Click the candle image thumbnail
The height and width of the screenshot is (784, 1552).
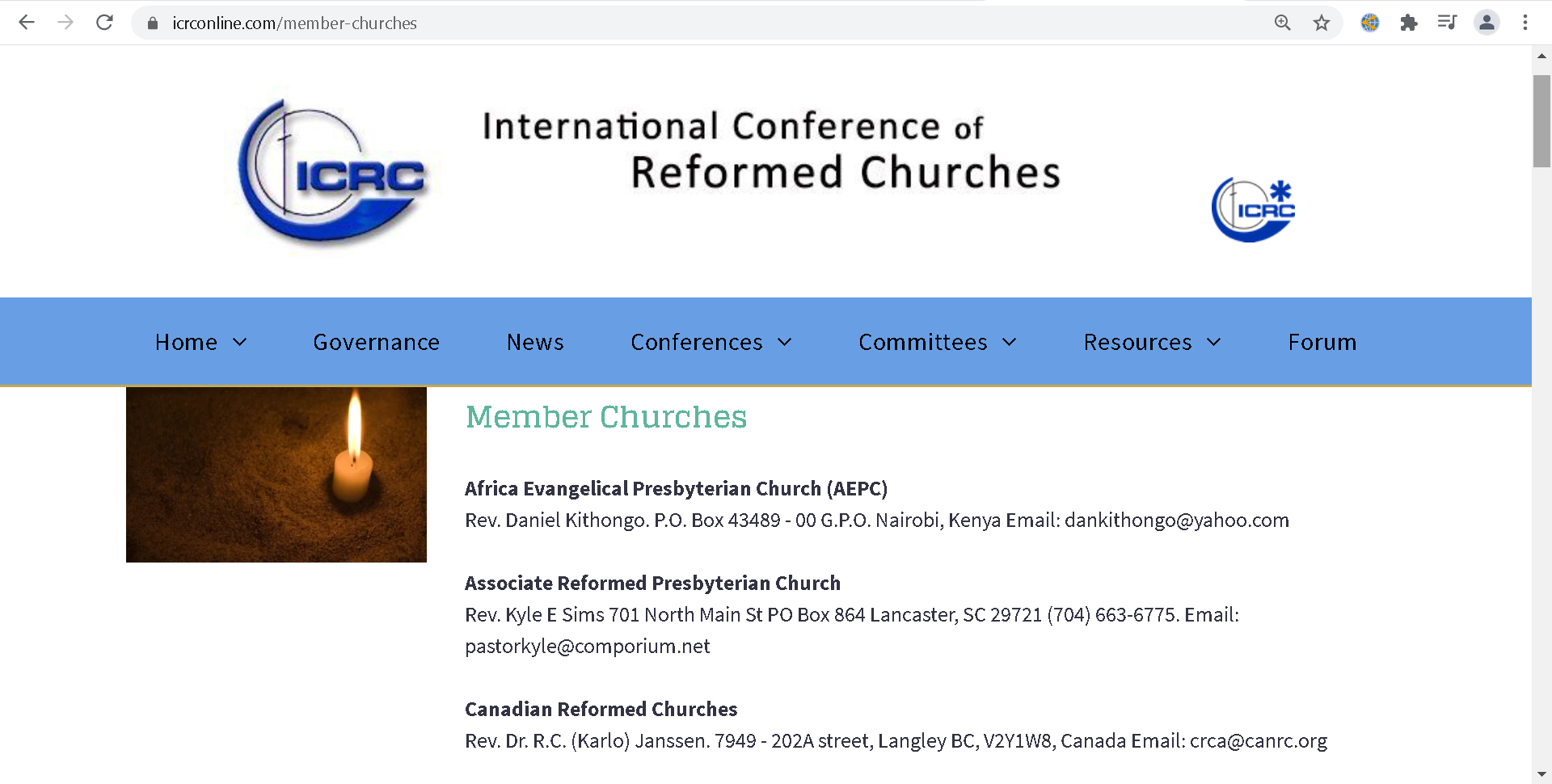coord(276,474)
